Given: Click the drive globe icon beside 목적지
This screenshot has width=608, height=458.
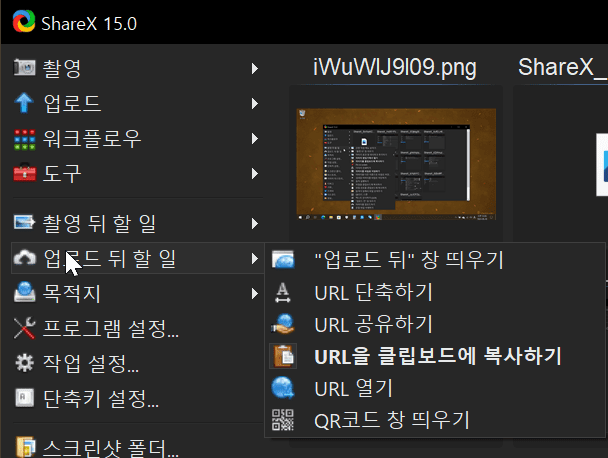Looking at the screenshot, I should [24, 292].
